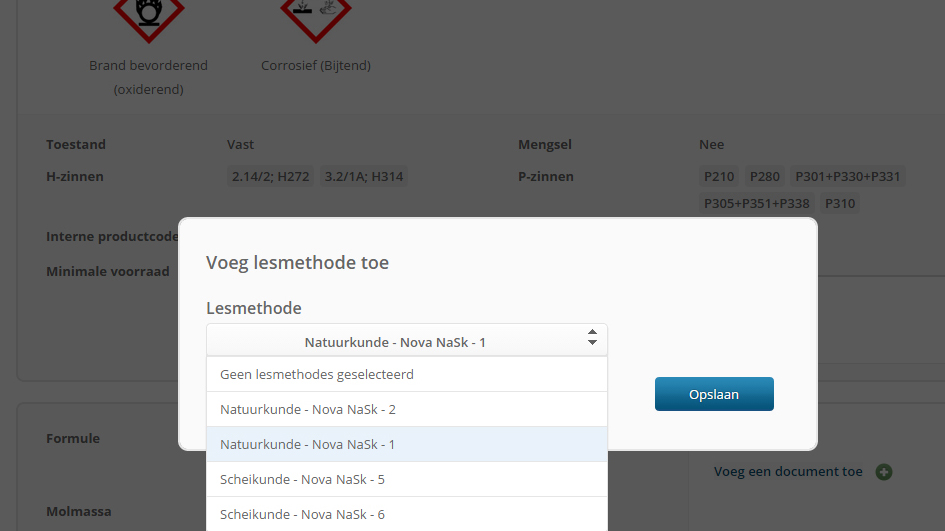Choose Natuurkunde - Nova NaSk - 1 in list
Image resolution: width=945 pixels, height=531 pixels.
pos(407,444)
